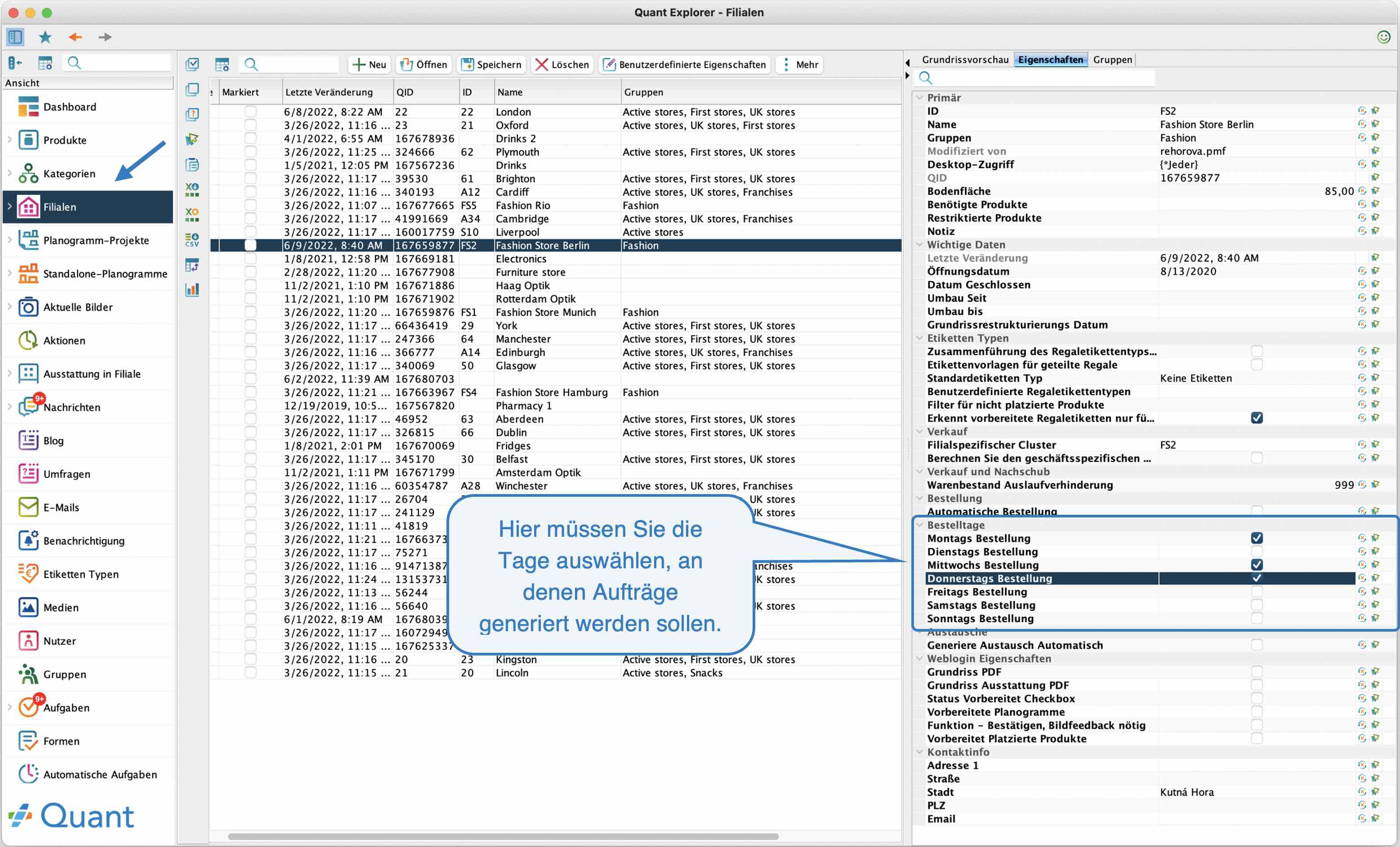Collapse the Verkauf group
The width and height of the screenshot is (1400, 847).
point(919,431)
